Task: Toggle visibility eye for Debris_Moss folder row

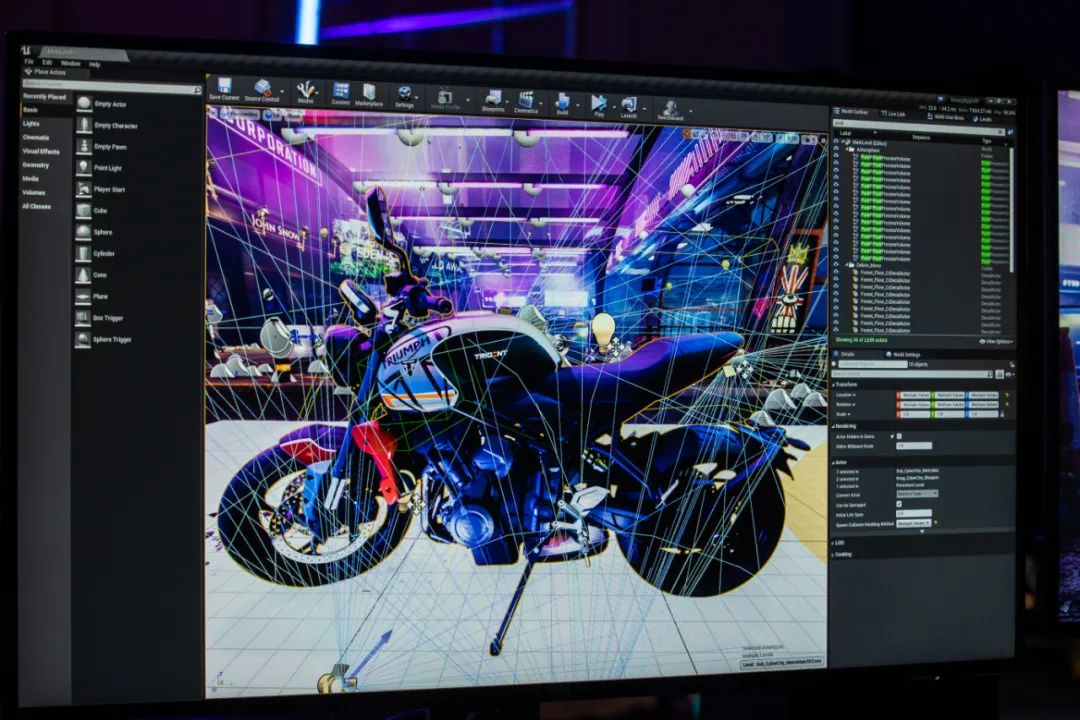Action: (836, 265)
